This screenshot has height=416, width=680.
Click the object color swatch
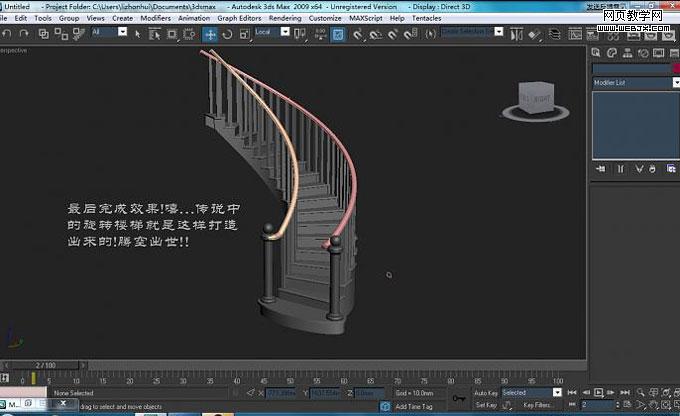point(676,68)
